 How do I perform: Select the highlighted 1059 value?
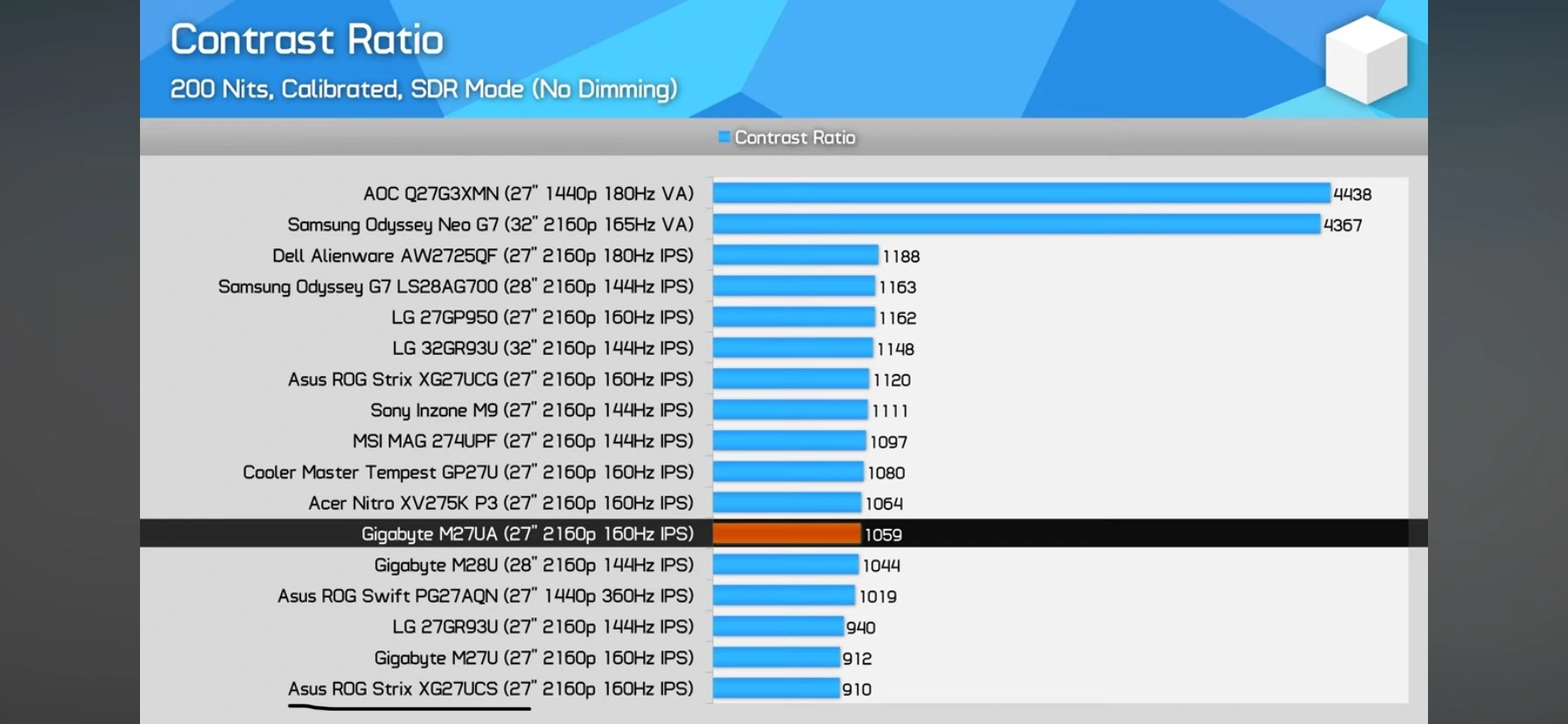coord(883,534)
